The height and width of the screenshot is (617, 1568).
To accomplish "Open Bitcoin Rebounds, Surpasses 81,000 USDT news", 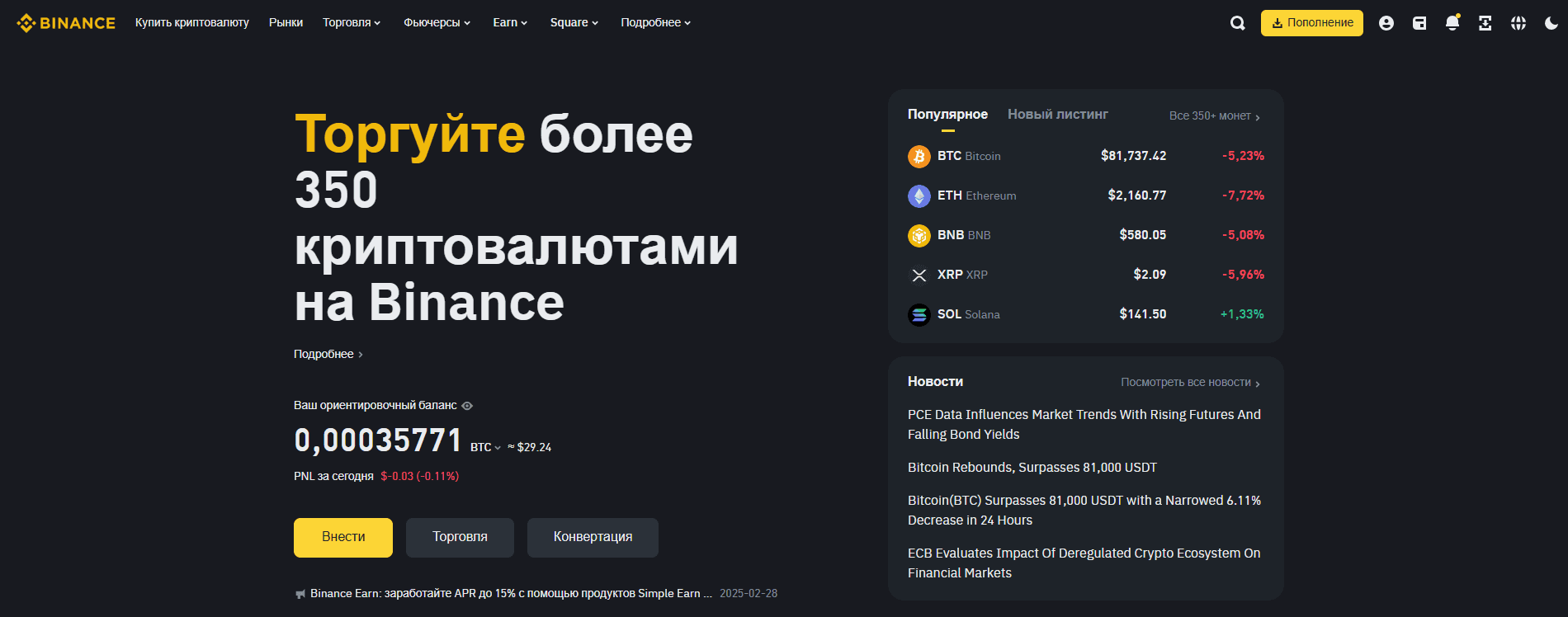I will 1032,468.
